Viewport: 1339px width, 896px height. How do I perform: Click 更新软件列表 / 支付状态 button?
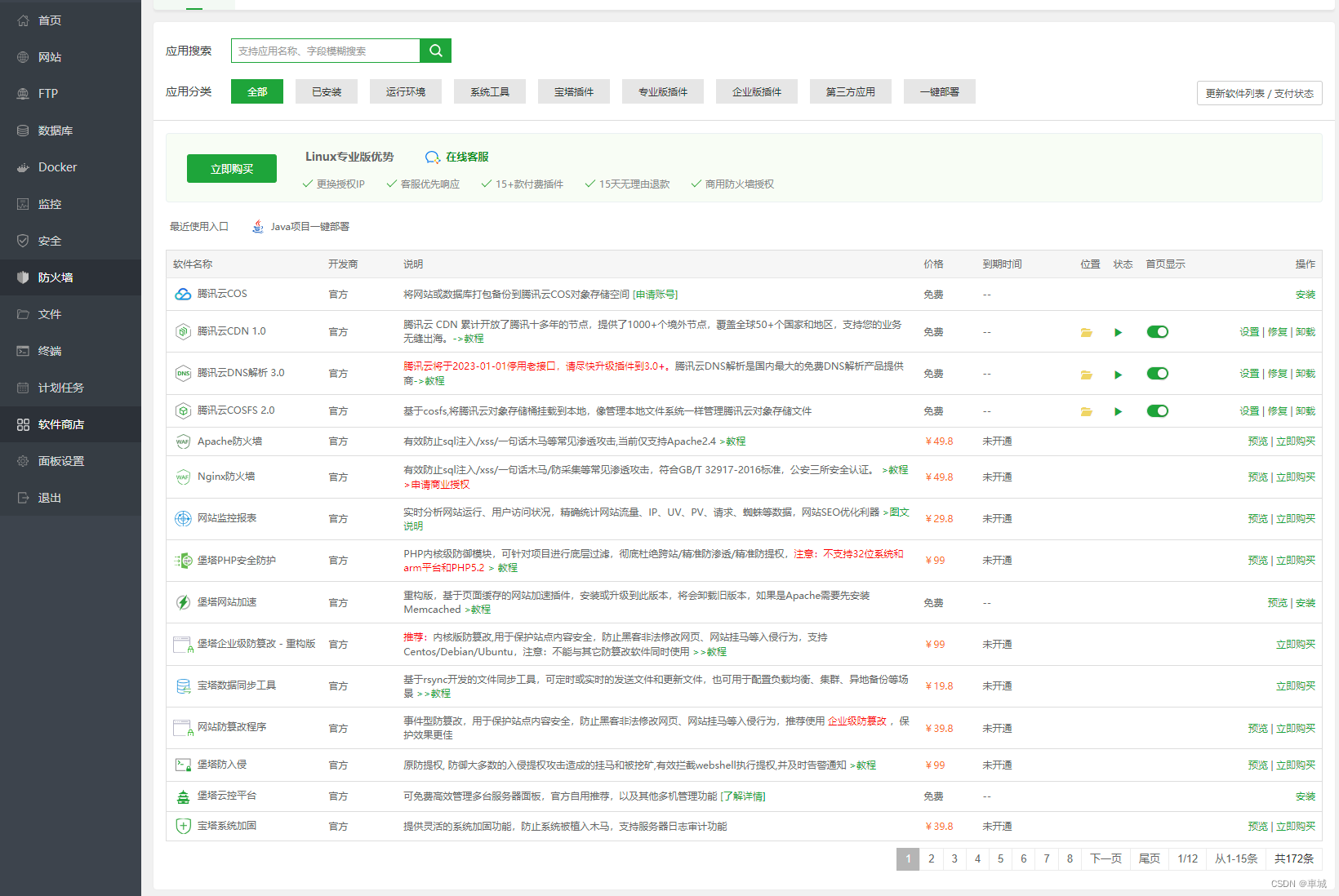tap(1260, 93)
